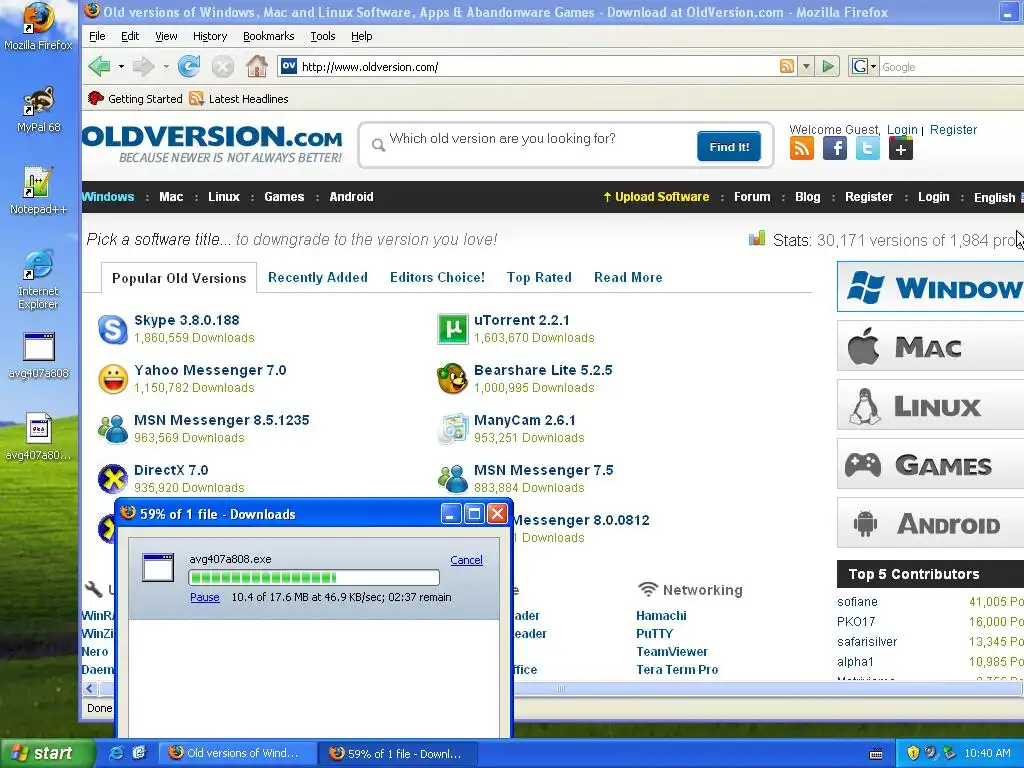1024x768 pixels.
Task: Click the MSN Messenger 7.5 icon
Action: (453, 479)
